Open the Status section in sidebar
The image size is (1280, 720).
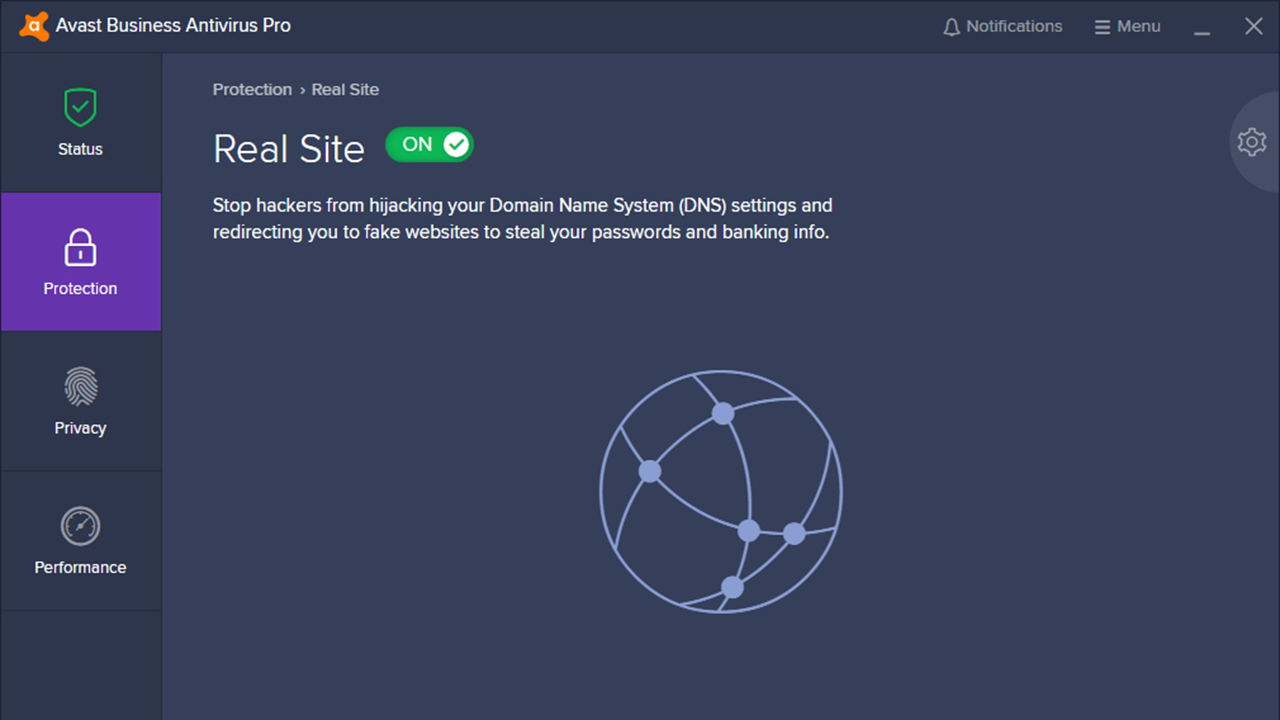coord(80,123)
